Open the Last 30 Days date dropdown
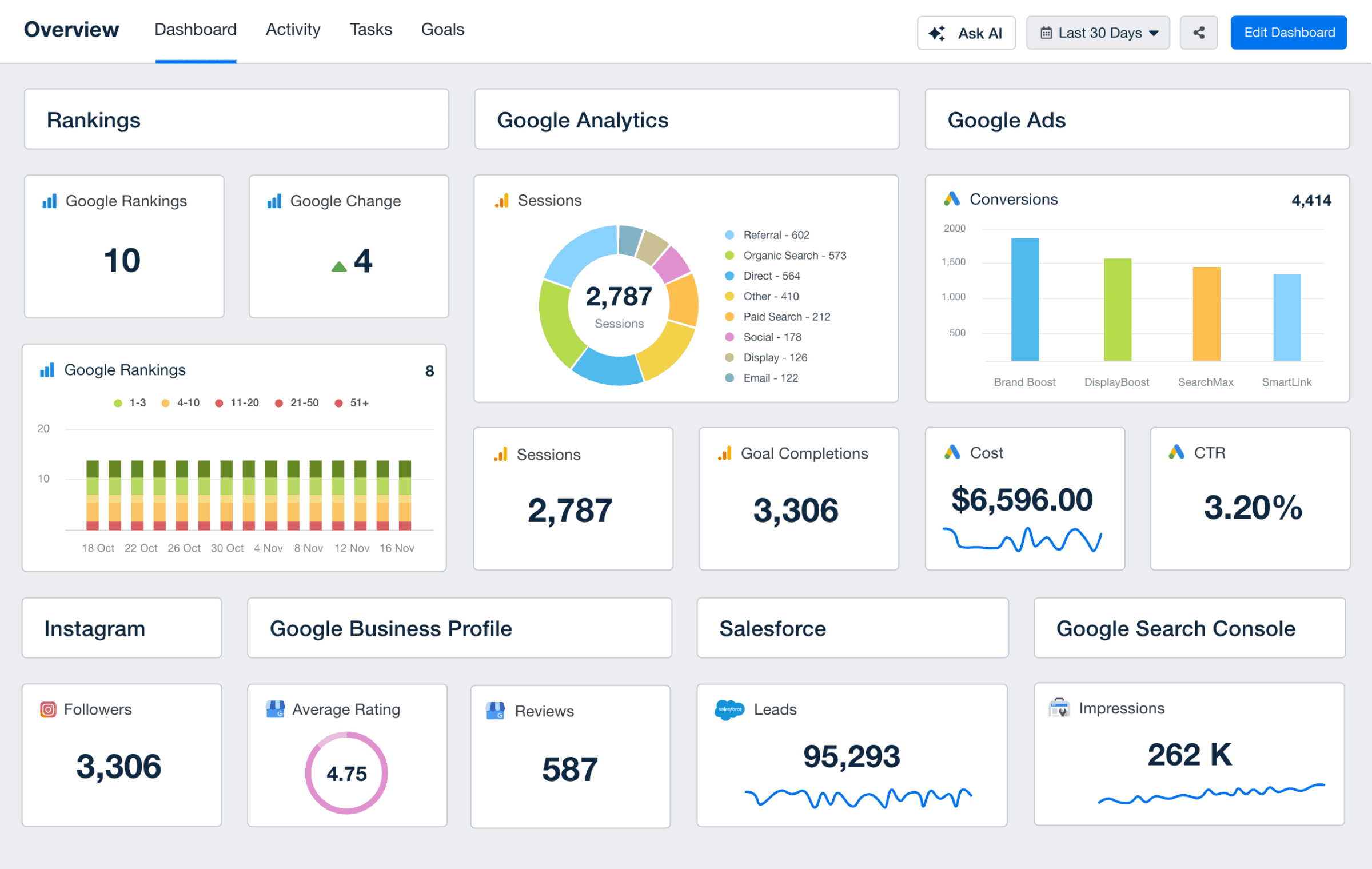 pos(1098,33)
